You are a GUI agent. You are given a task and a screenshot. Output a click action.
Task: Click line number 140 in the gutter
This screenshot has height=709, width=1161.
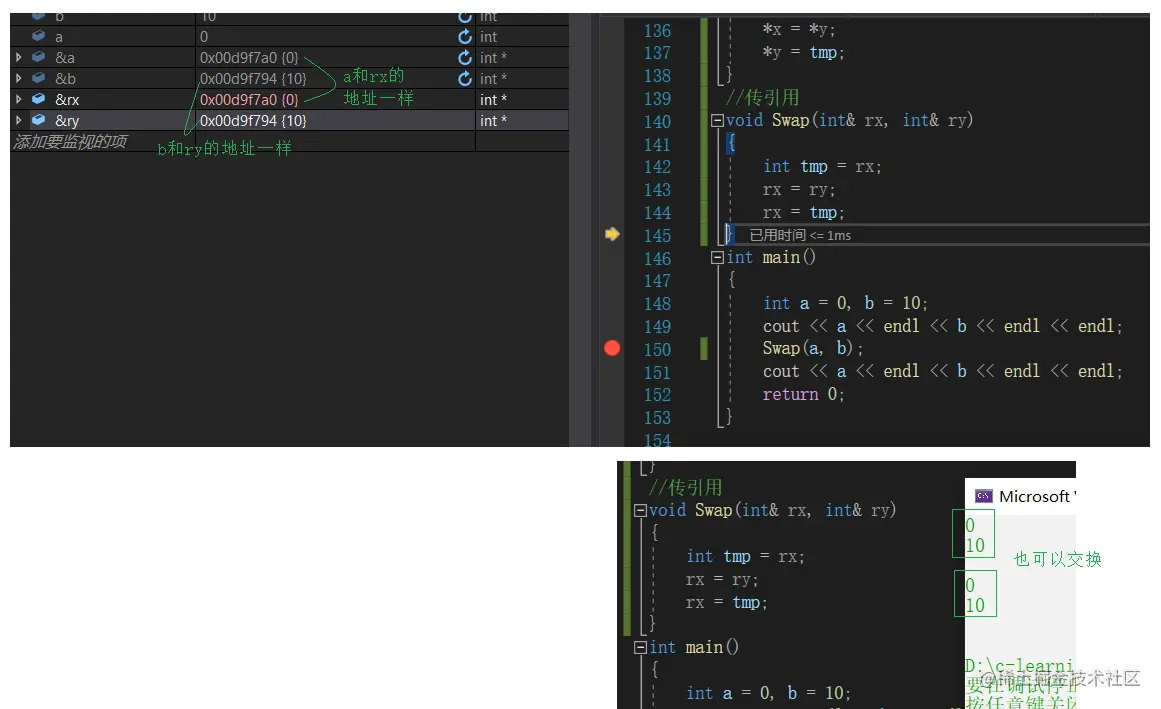657,121
